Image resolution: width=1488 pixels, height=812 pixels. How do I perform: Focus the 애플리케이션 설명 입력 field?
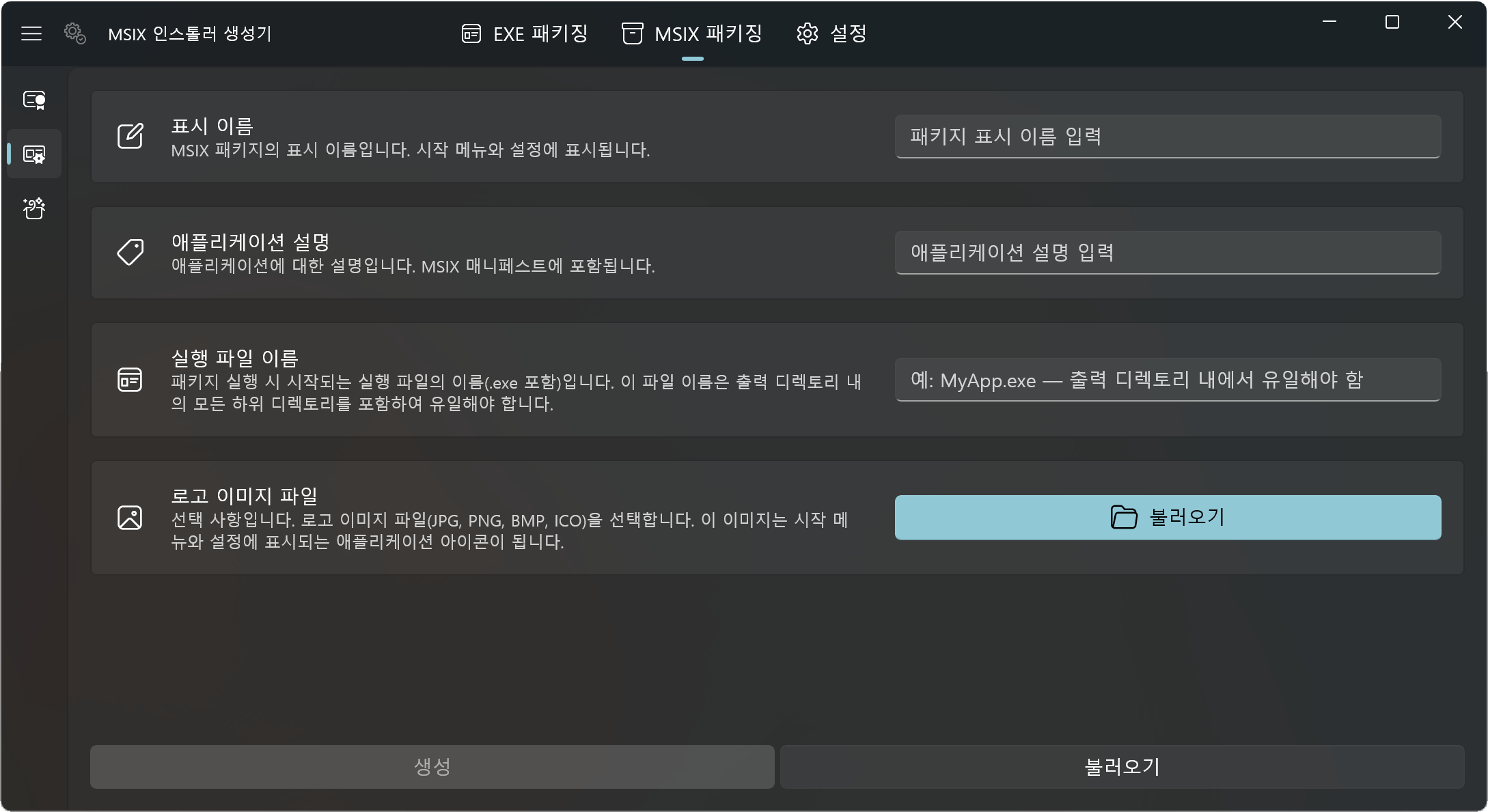[x=1168, y=253]
